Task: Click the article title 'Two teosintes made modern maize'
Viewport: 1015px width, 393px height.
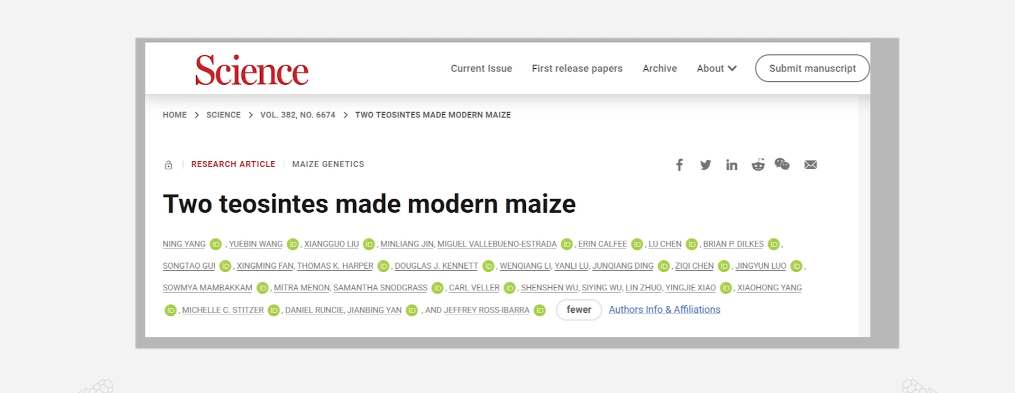Action: coord(369,204)
